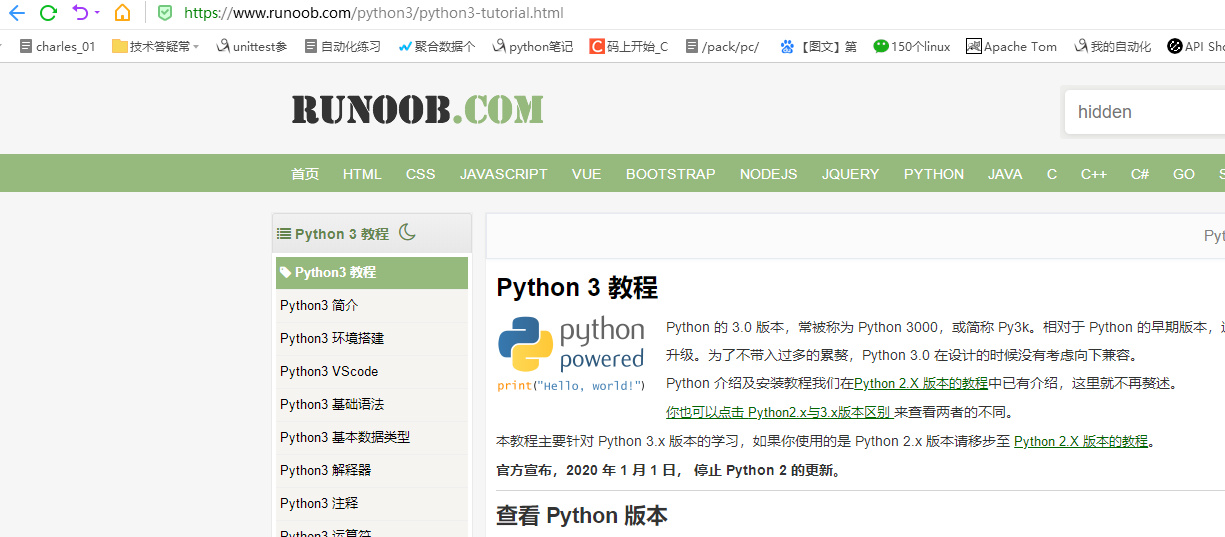Viewport: 1225px width, 537px height.
Task: Click the purple undo-close-tab arrow icon
Action: point(80,13)
